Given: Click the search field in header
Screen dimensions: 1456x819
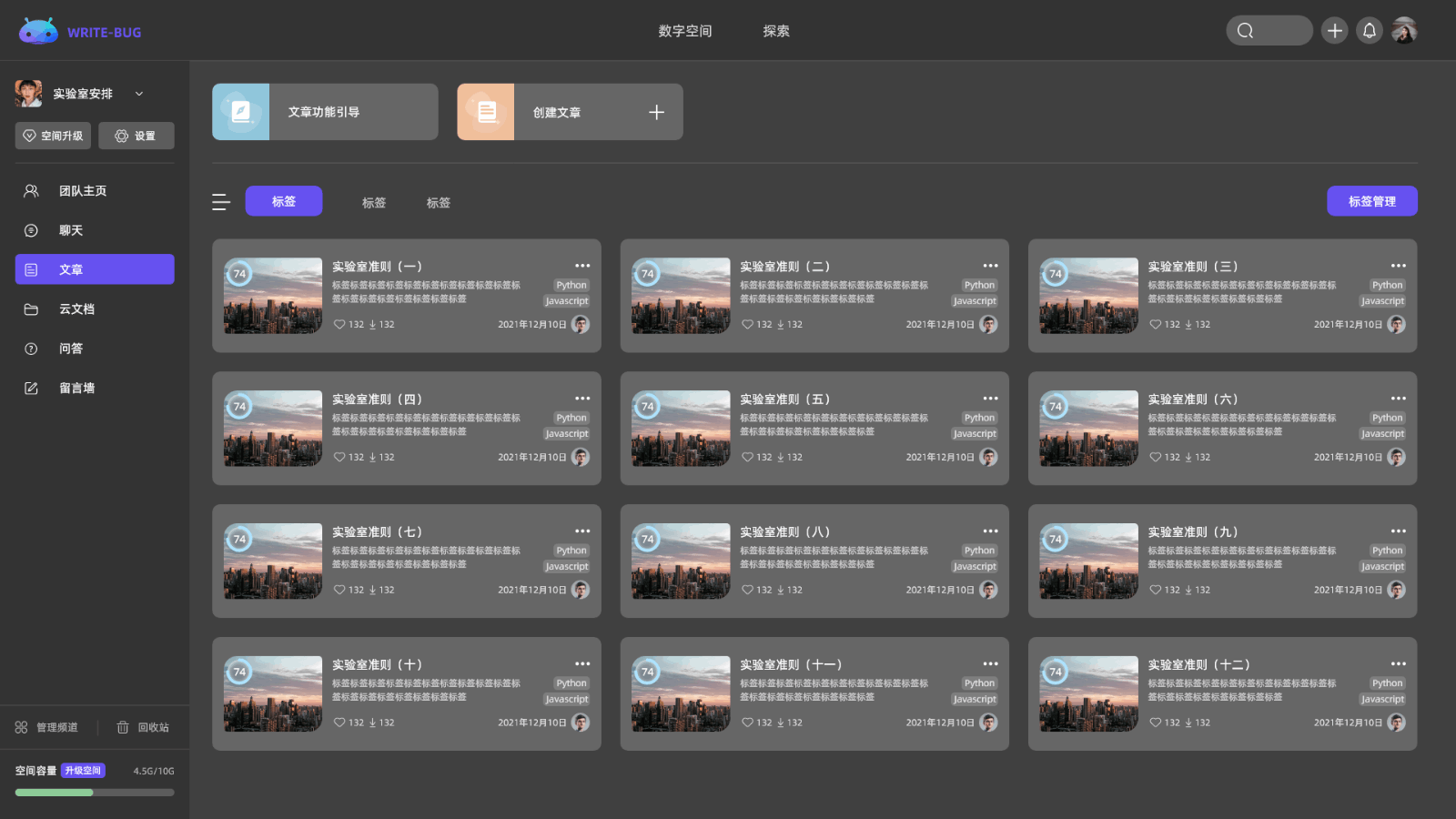Looking at the screenshot, I should (x=1269, y=31).
